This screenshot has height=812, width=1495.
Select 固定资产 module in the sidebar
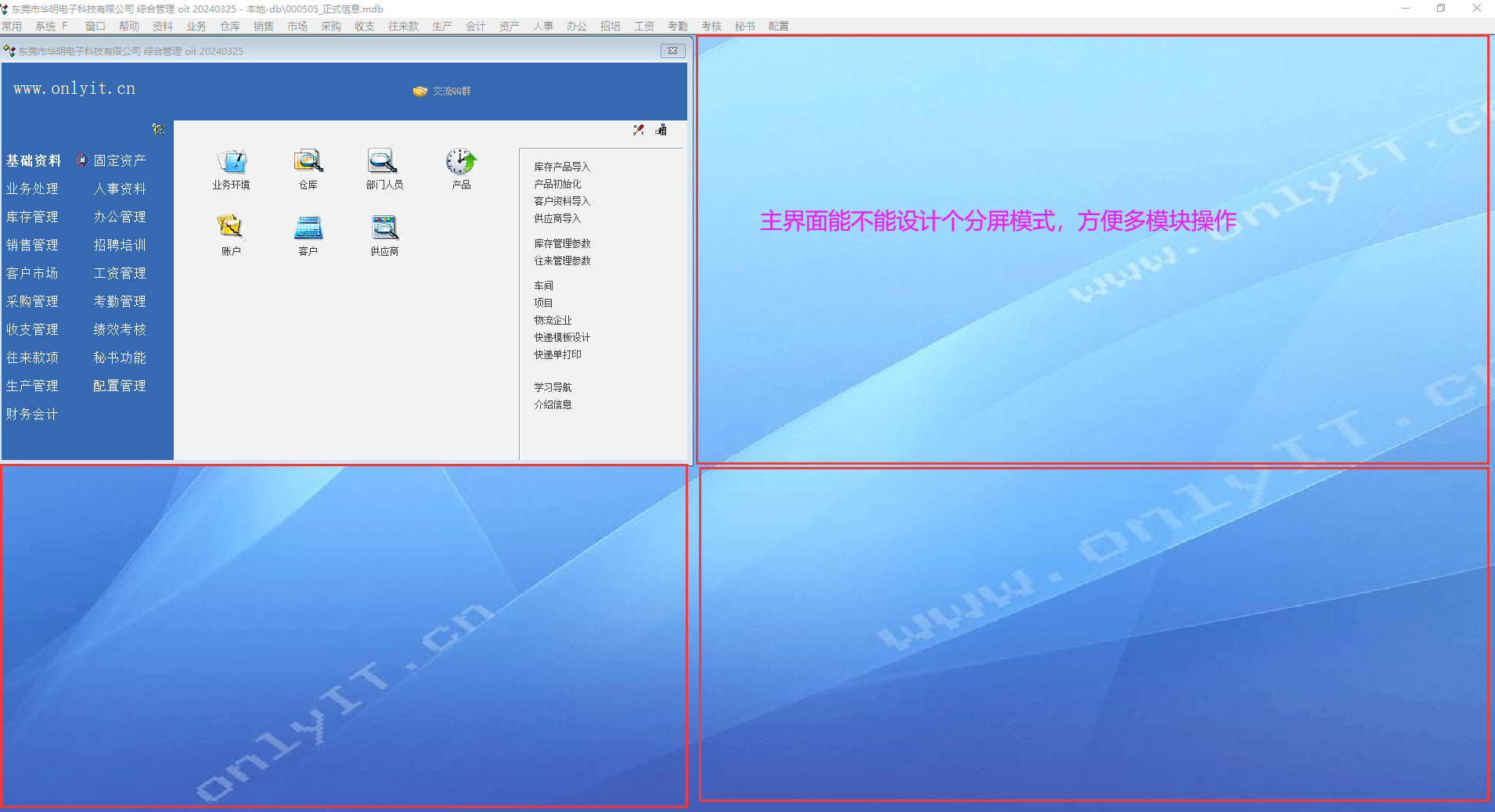(x=119, y=160)
